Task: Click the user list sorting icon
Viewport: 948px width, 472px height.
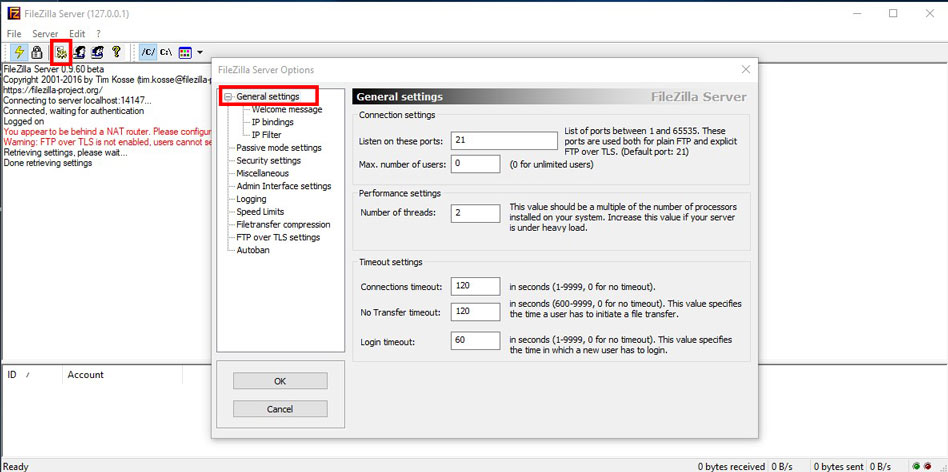Action: [x=185, y=53]
